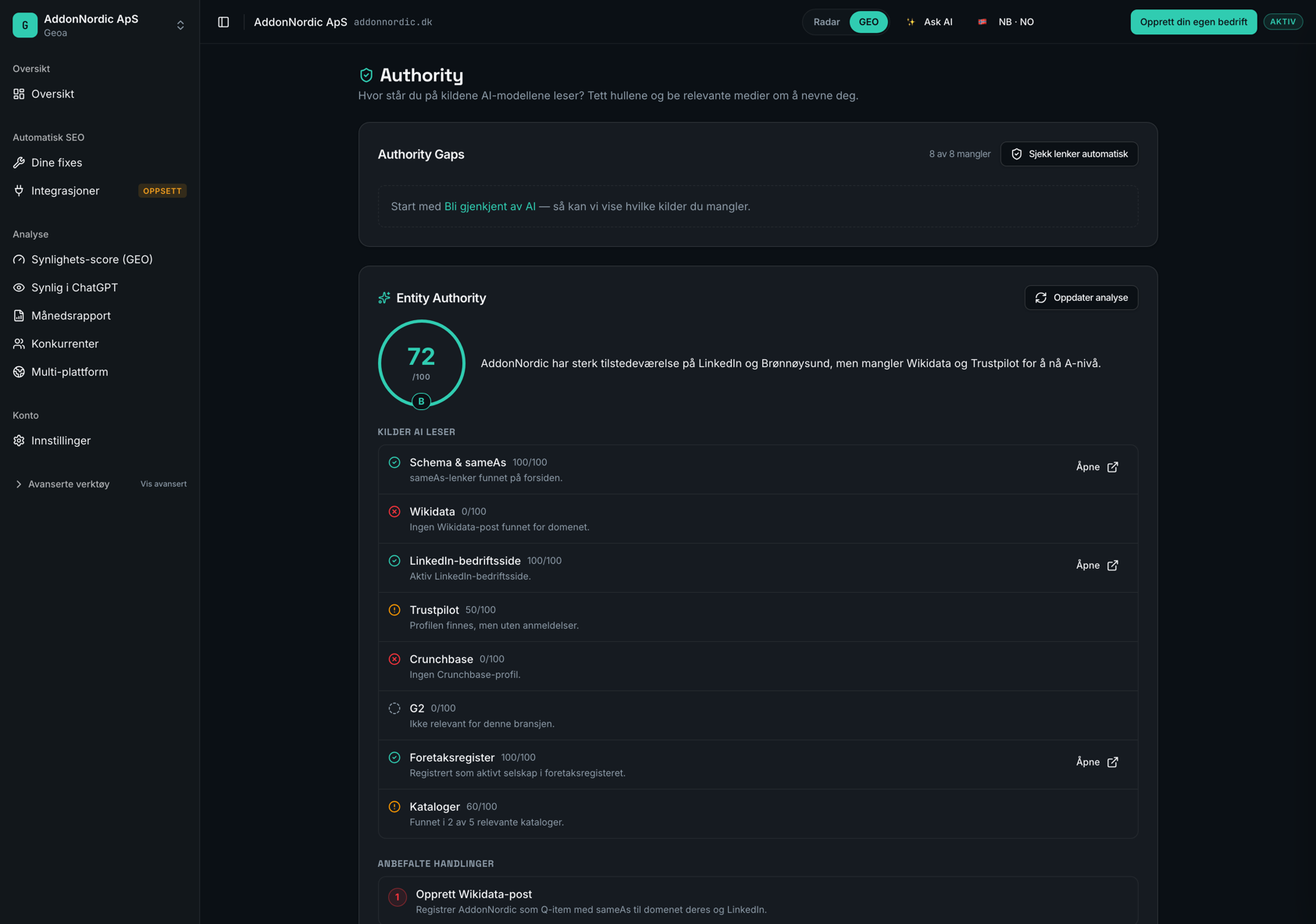Open Foretaksregister via Åpne link

(1097, 762)
